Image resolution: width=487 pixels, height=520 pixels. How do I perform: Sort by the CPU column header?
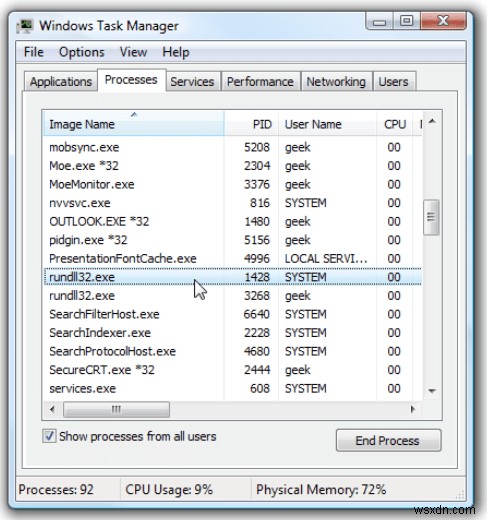click(x=395, y=124)
